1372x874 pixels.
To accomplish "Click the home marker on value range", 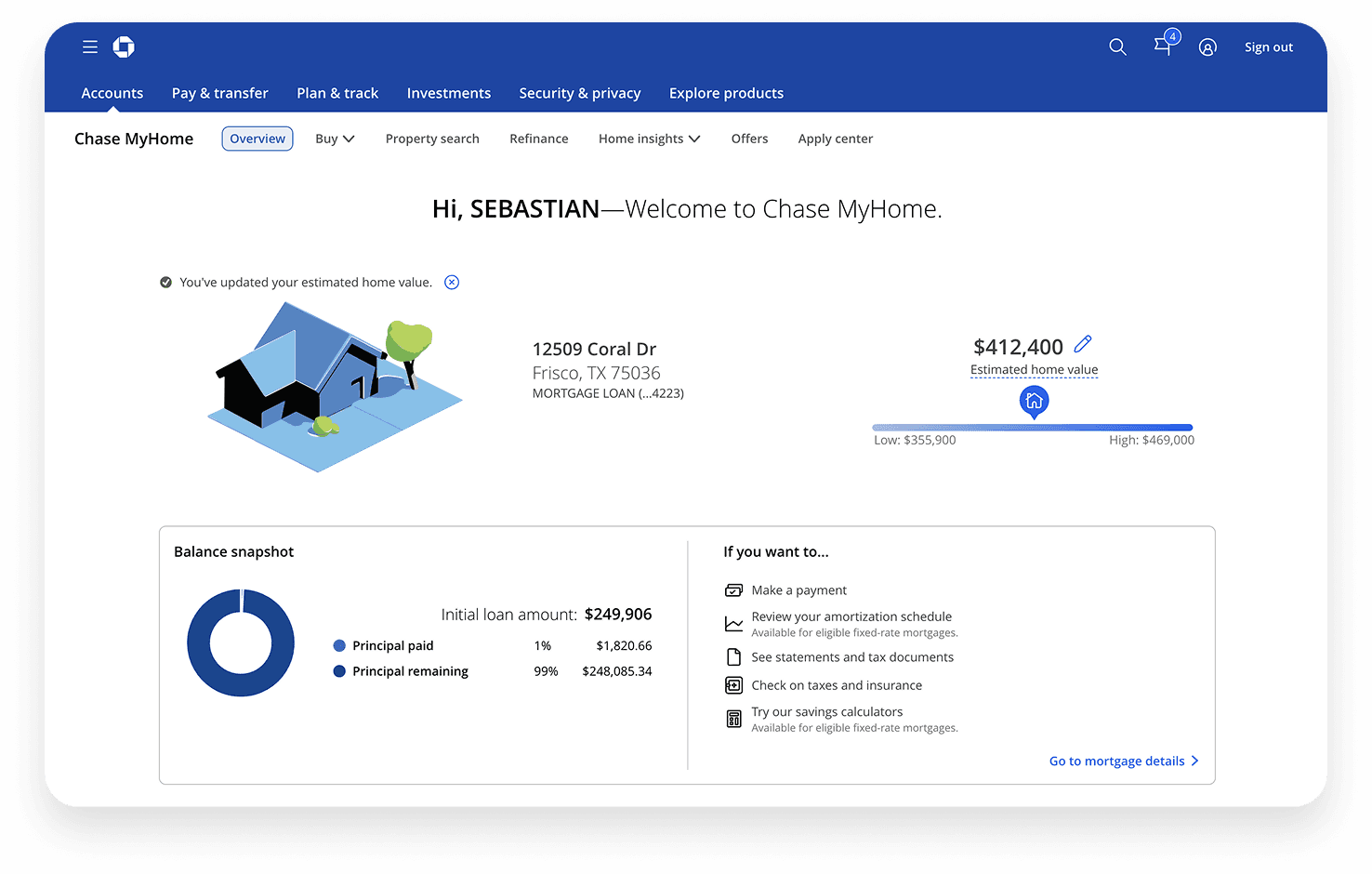I will (1034, 402).
